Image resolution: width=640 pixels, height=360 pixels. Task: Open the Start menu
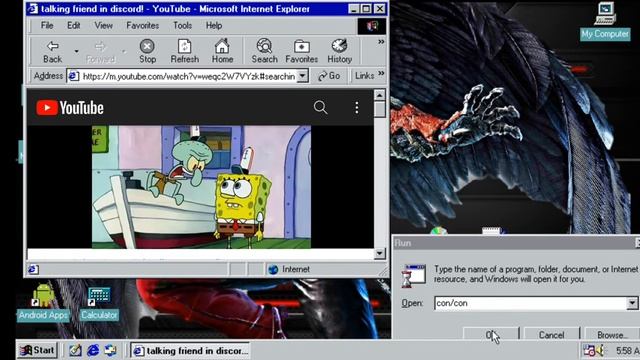pyautogui.click(x=37, y=350)
